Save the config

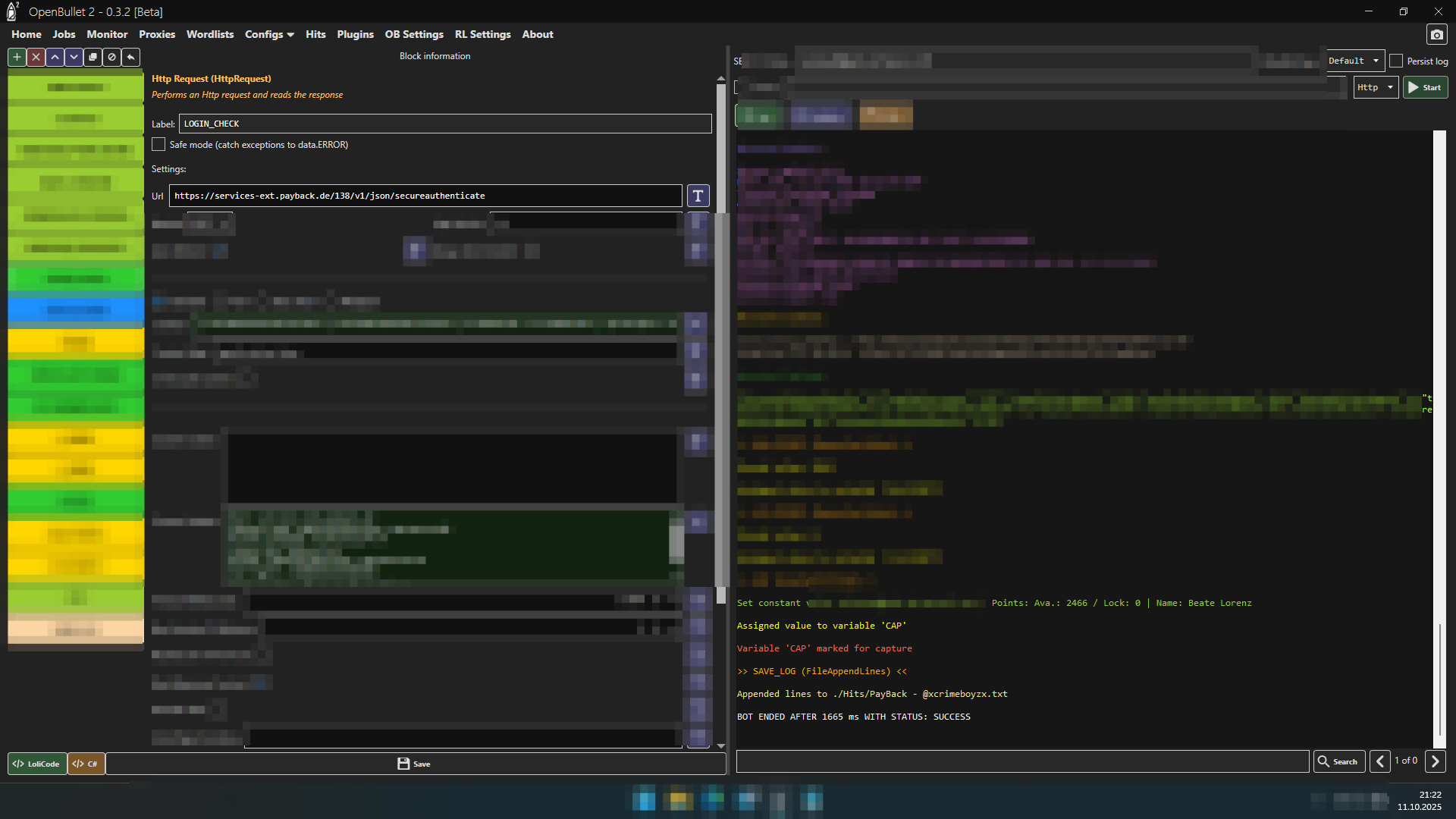click(x=414, y=764)
